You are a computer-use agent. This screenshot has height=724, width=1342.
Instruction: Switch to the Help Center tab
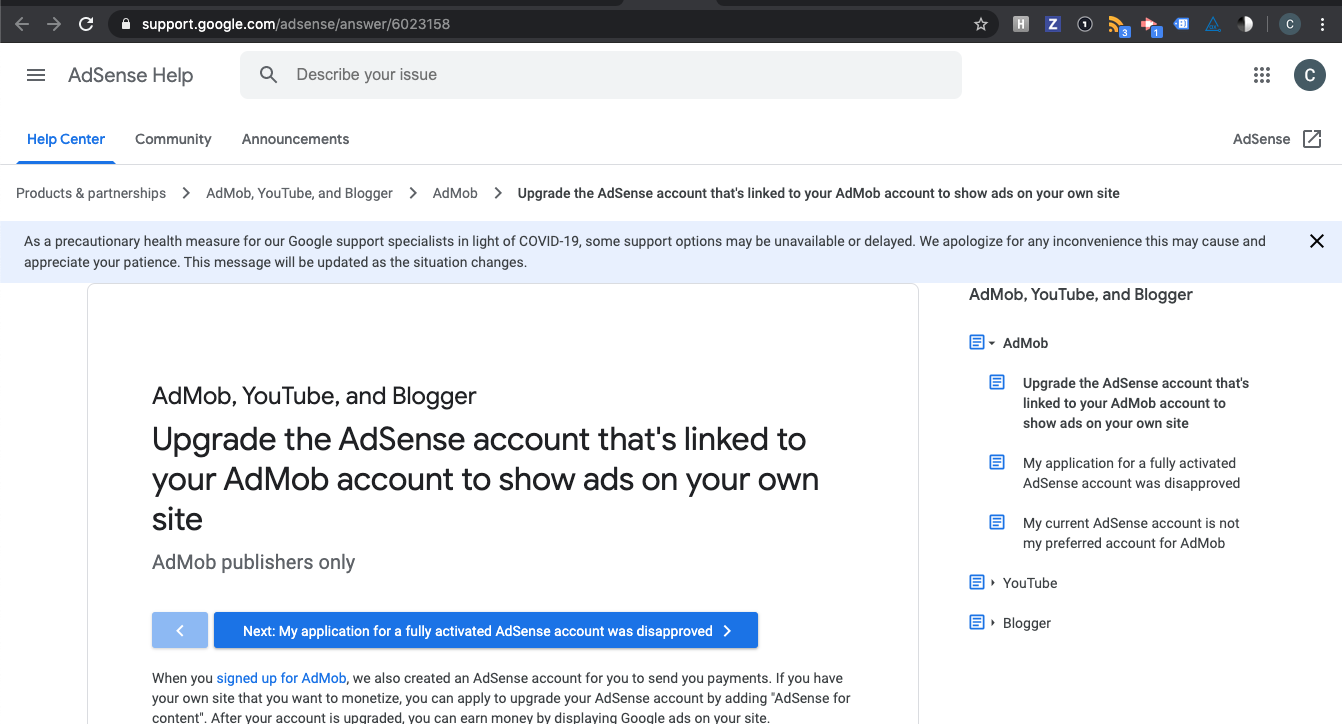tap(66, 139)
